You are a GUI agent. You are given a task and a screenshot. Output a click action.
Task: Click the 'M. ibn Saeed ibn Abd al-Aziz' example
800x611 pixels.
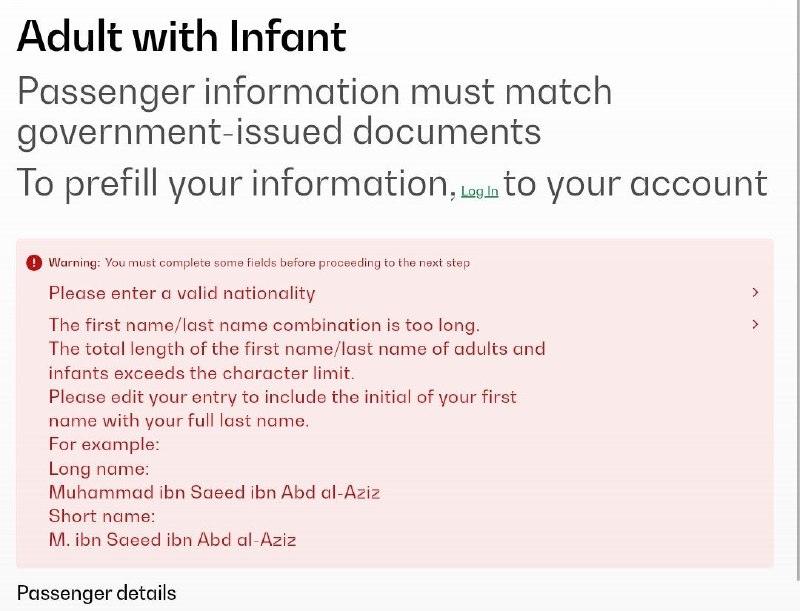[172, 540]
